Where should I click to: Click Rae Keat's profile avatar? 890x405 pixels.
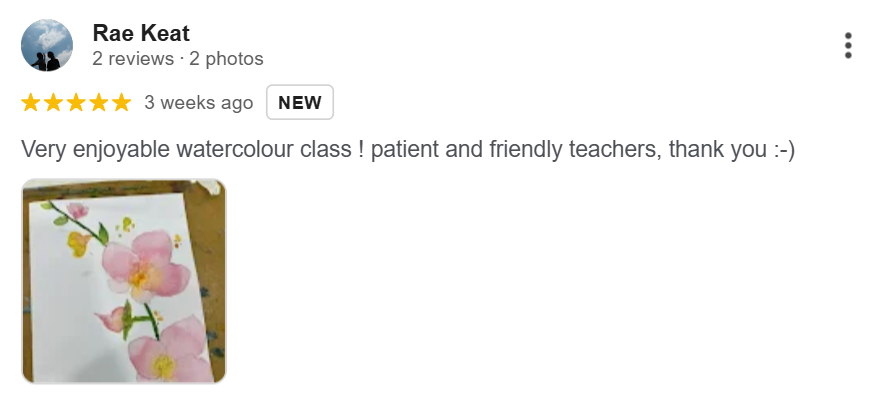[x=46, y=46]
